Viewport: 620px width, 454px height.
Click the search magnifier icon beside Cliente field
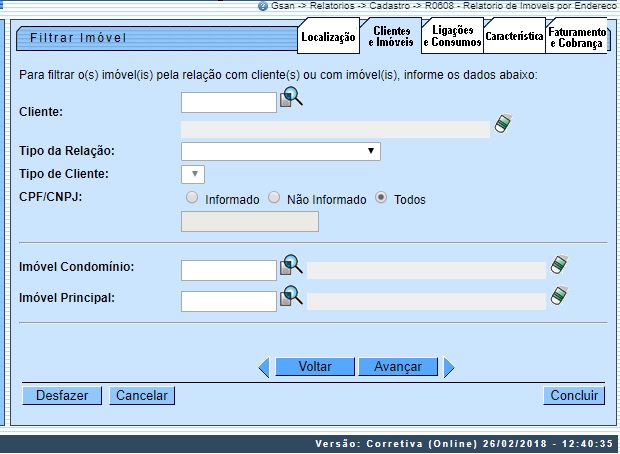pos(291,98)
